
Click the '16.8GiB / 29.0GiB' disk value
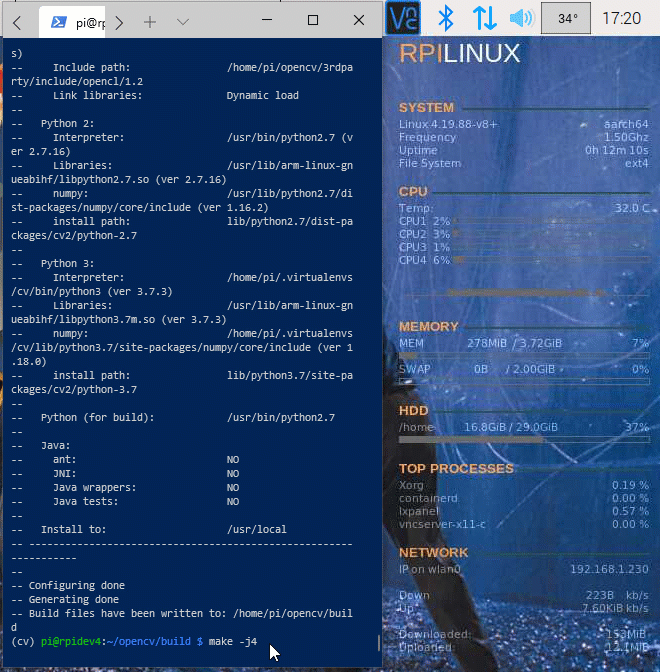(510, 427)
